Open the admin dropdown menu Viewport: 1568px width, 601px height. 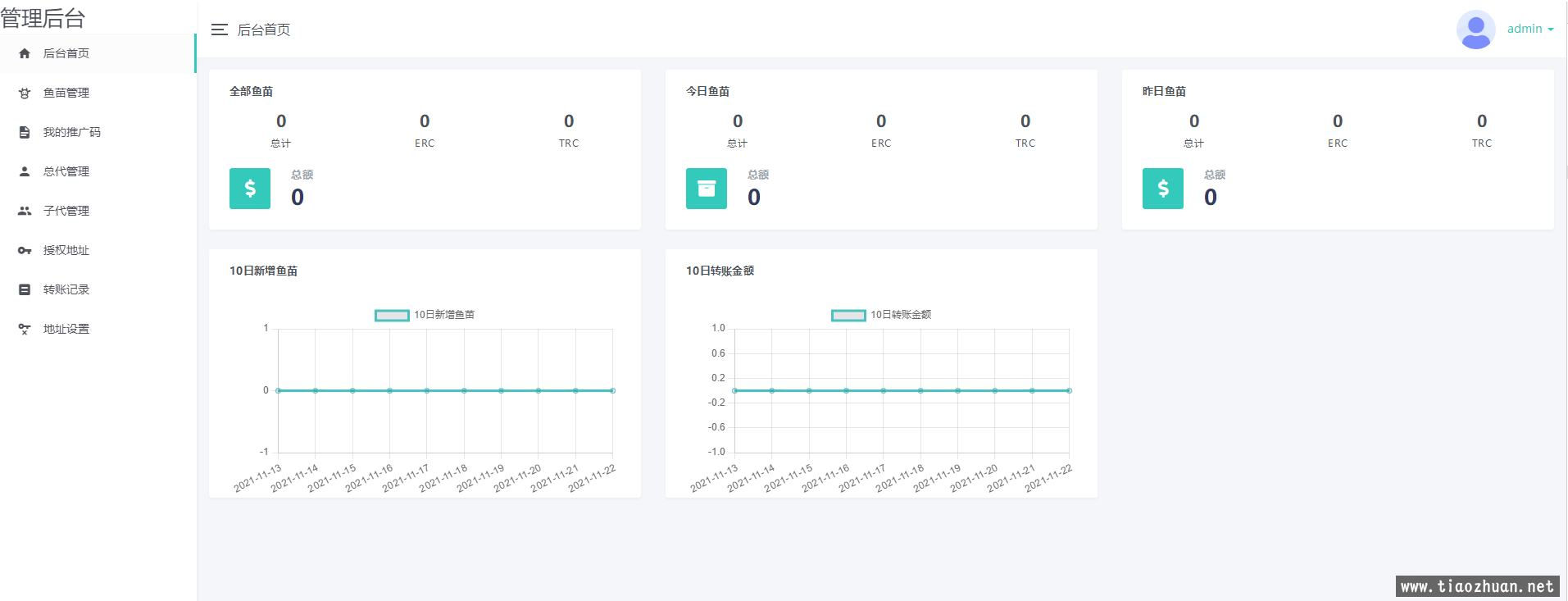coord(1530,29)
